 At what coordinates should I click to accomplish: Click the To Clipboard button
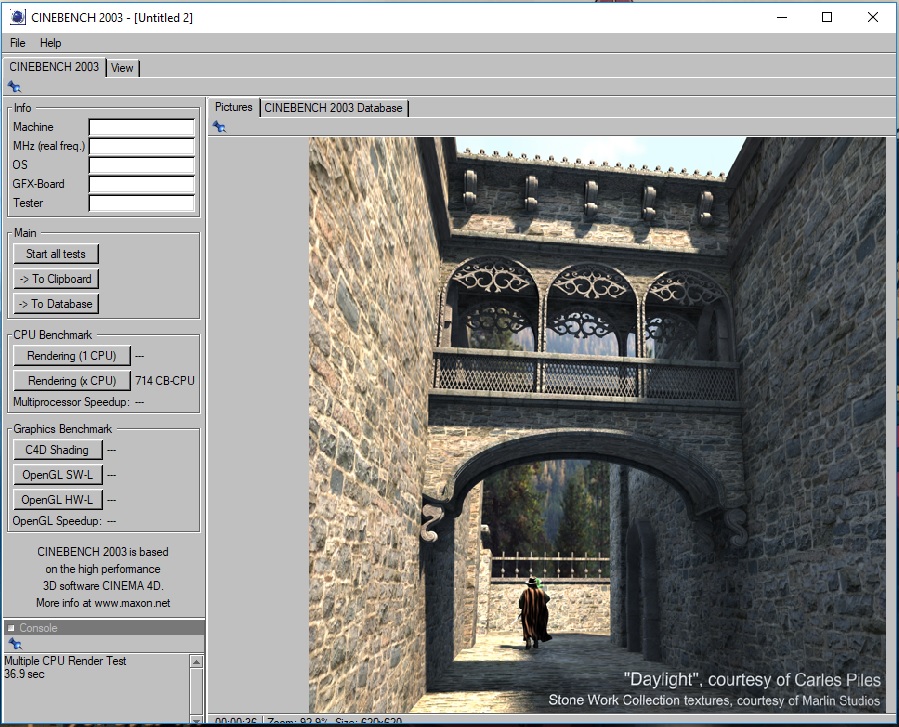click(x=56, y=279)
